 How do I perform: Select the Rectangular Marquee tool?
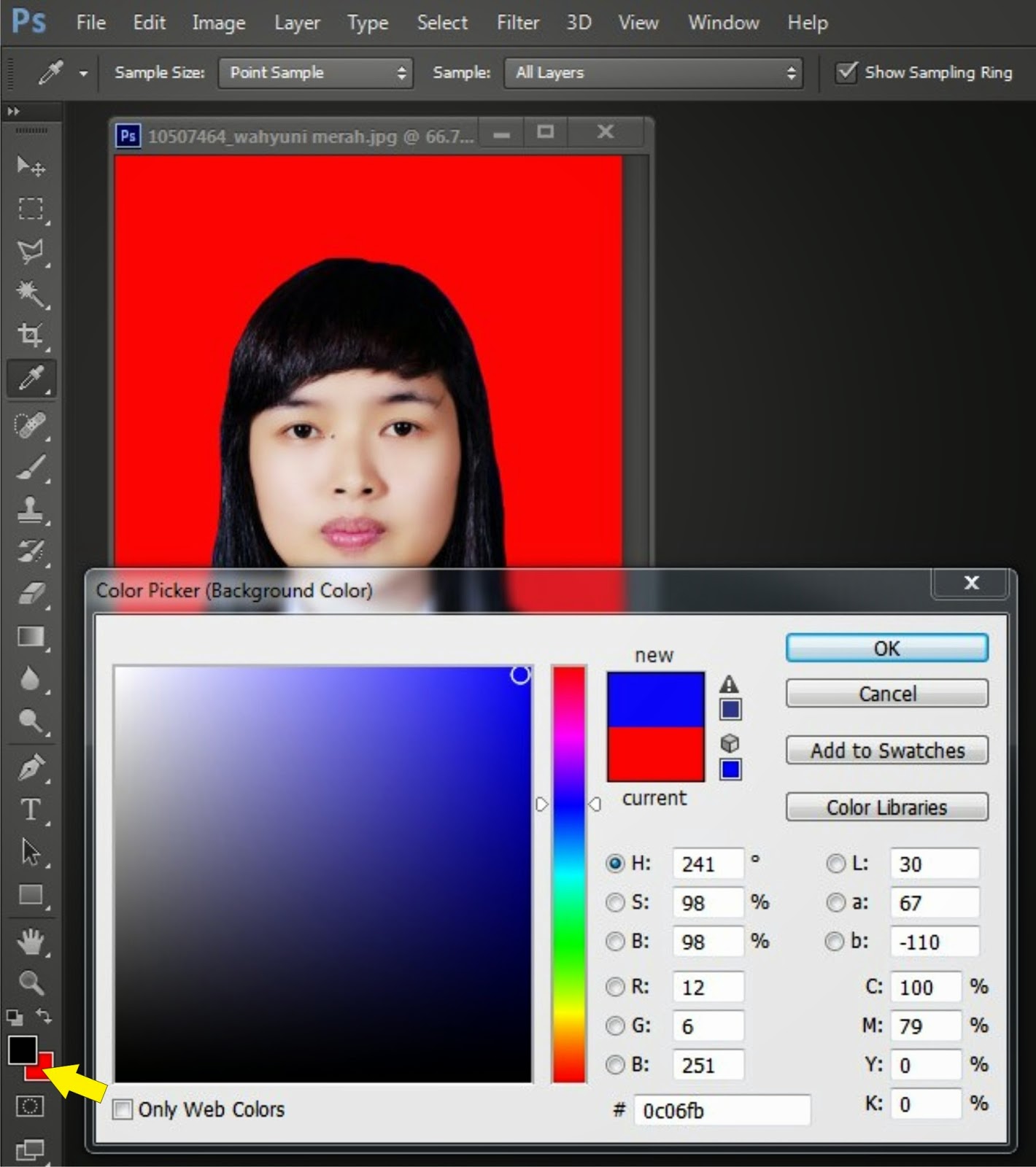[x=31, y=209]
